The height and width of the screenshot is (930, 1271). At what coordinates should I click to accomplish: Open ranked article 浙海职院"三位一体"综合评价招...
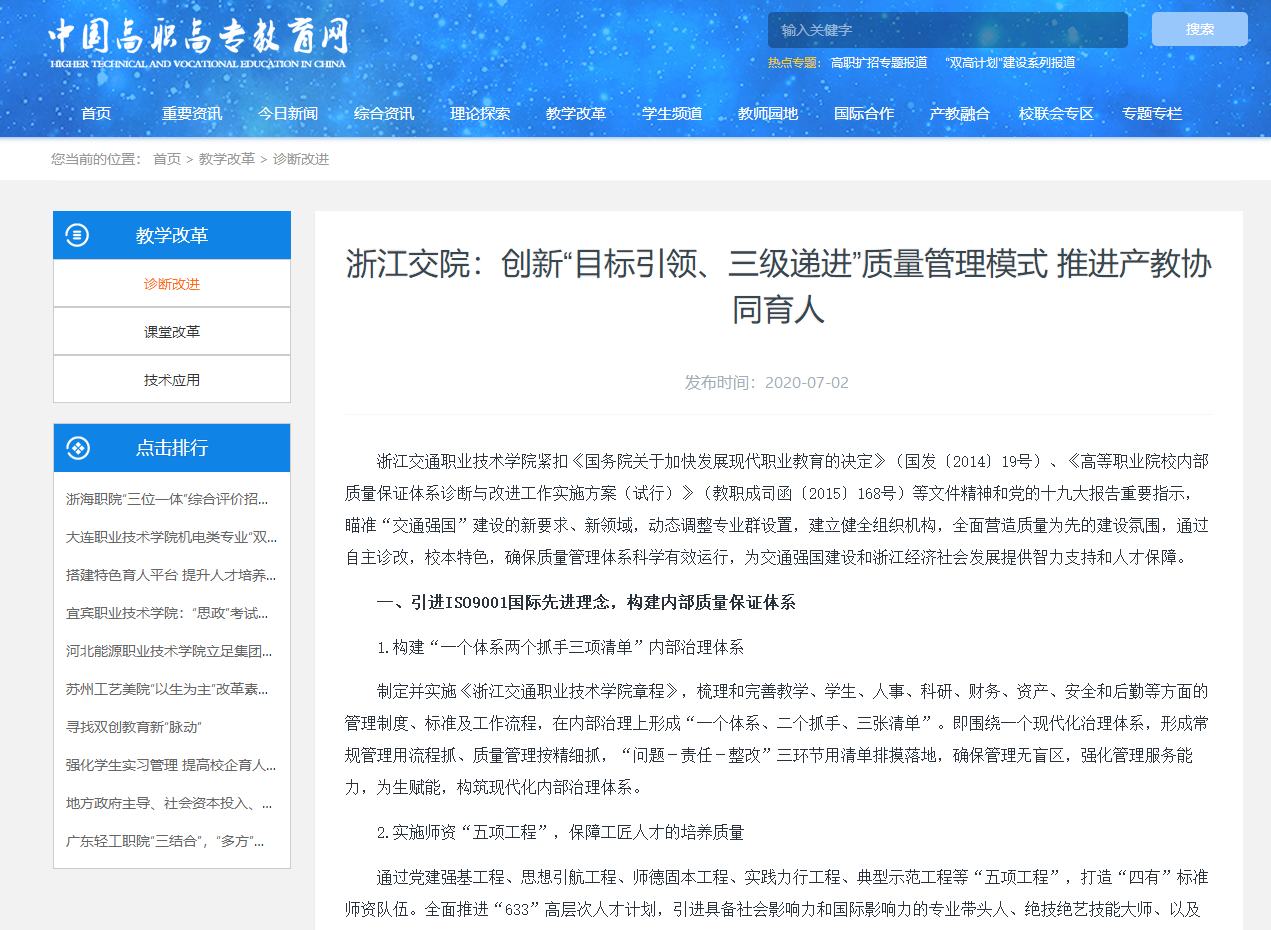click(167, 499)
